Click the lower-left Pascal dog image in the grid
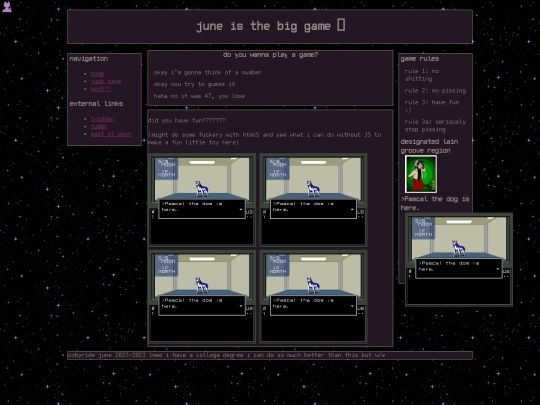The height and width of the screenshot is (405, 540). pos(202,297)
